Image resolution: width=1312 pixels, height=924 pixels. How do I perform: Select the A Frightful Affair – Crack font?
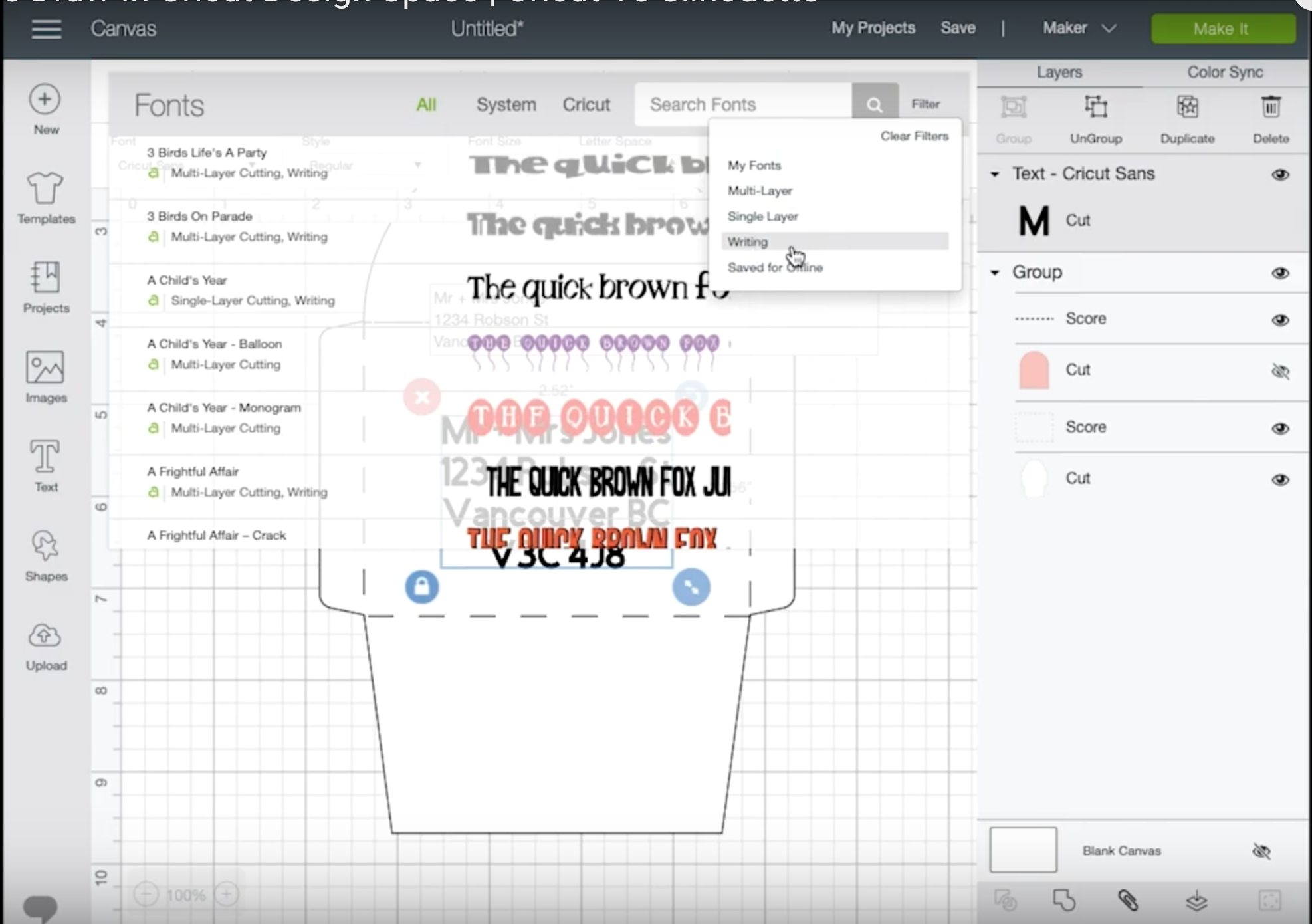click(217, 535)
